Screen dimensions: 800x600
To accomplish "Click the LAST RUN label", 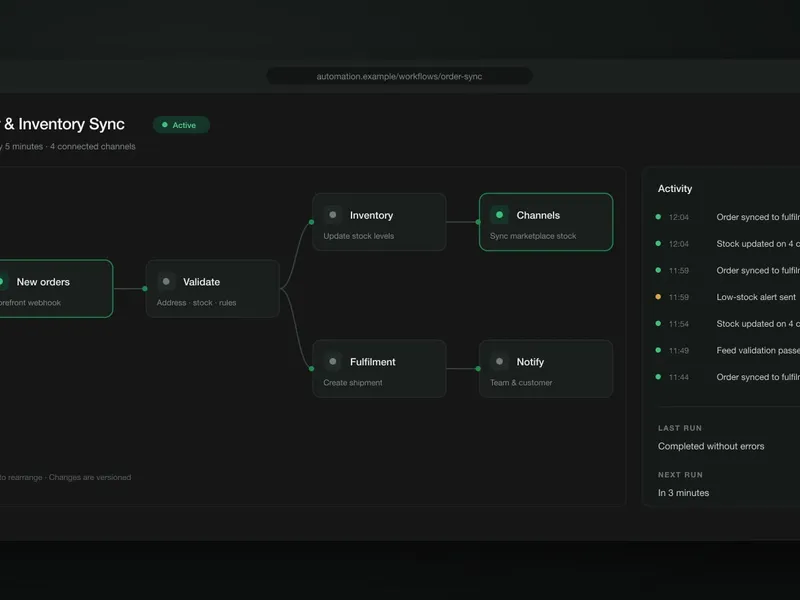I will point(680,428).
